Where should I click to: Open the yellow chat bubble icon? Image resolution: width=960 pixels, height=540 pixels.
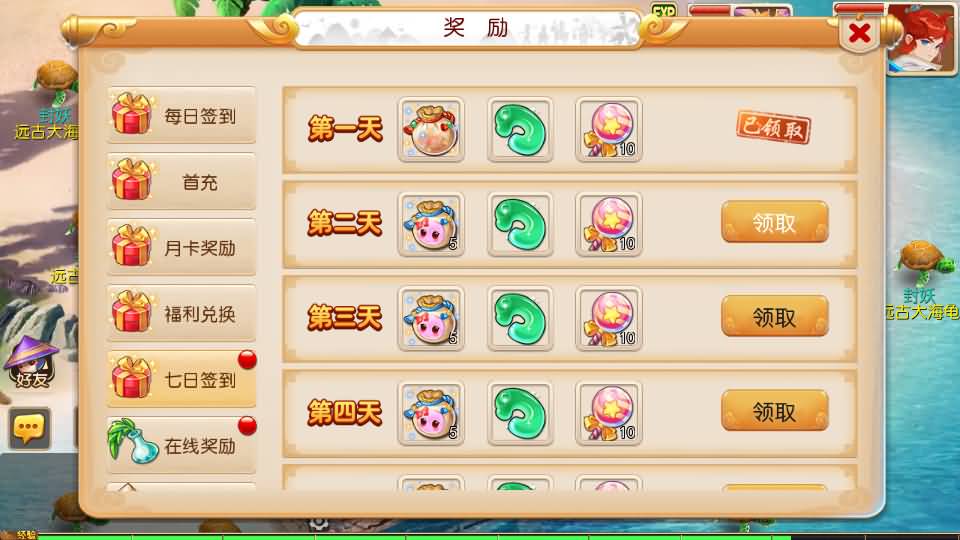(x=29, y=428)
